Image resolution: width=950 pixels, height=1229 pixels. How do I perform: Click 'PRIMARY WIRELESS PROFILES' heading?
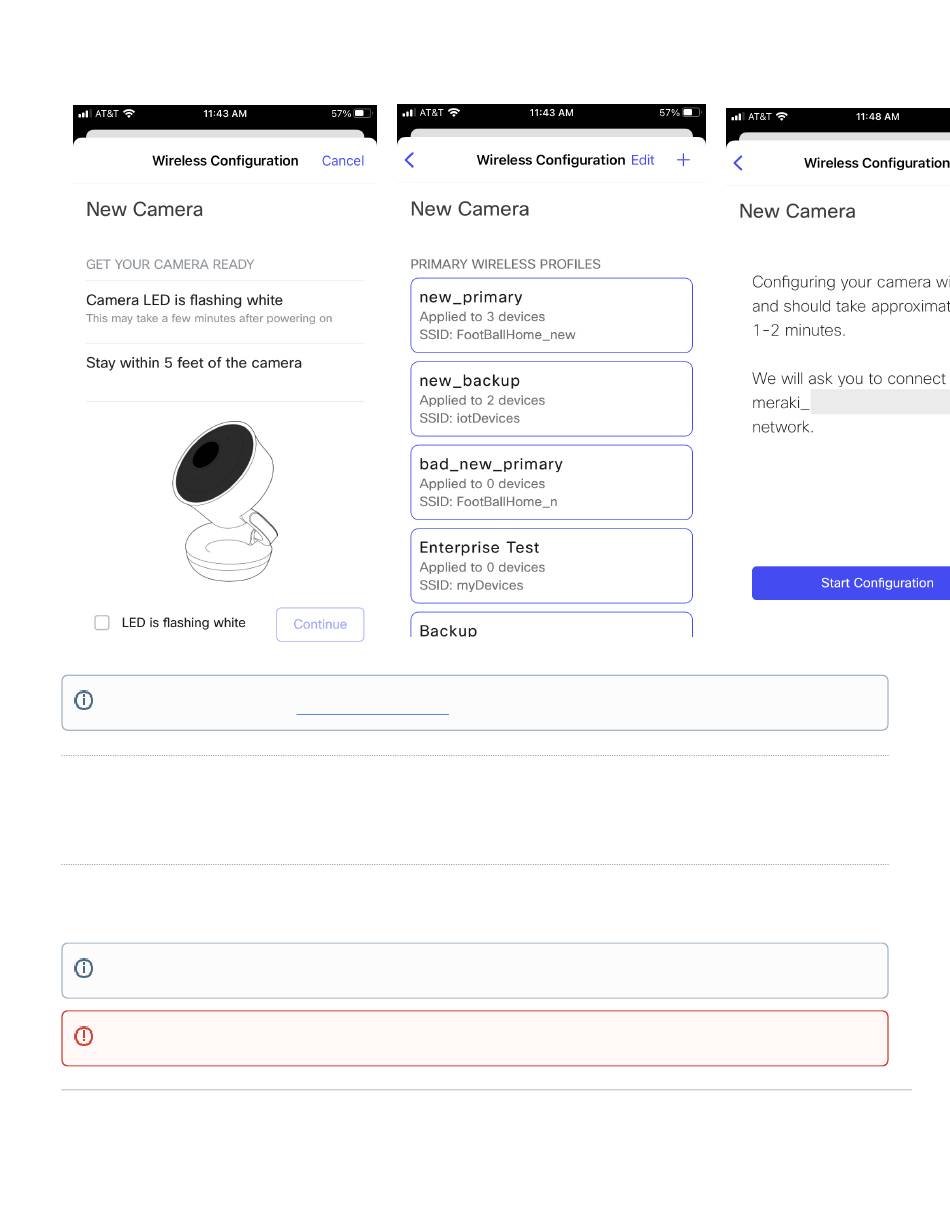(x=505, y=265)
